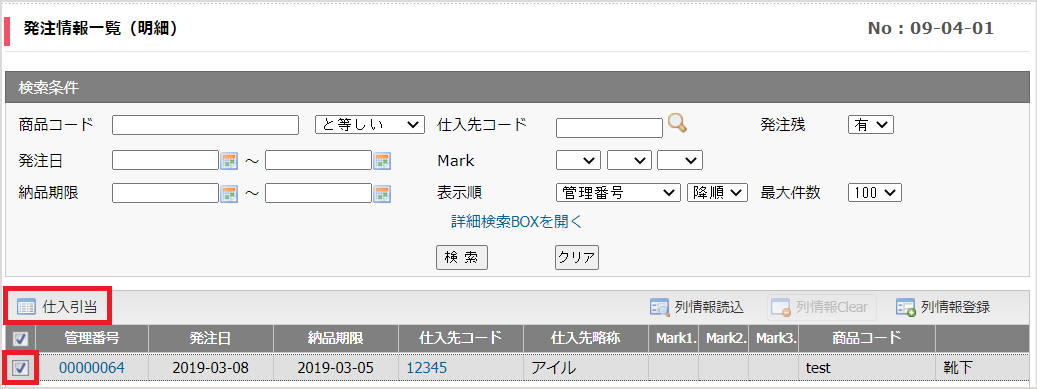The image size is (1037, 389).
Task: Click the 商品コード text input field
Action: tap(206, 124)
